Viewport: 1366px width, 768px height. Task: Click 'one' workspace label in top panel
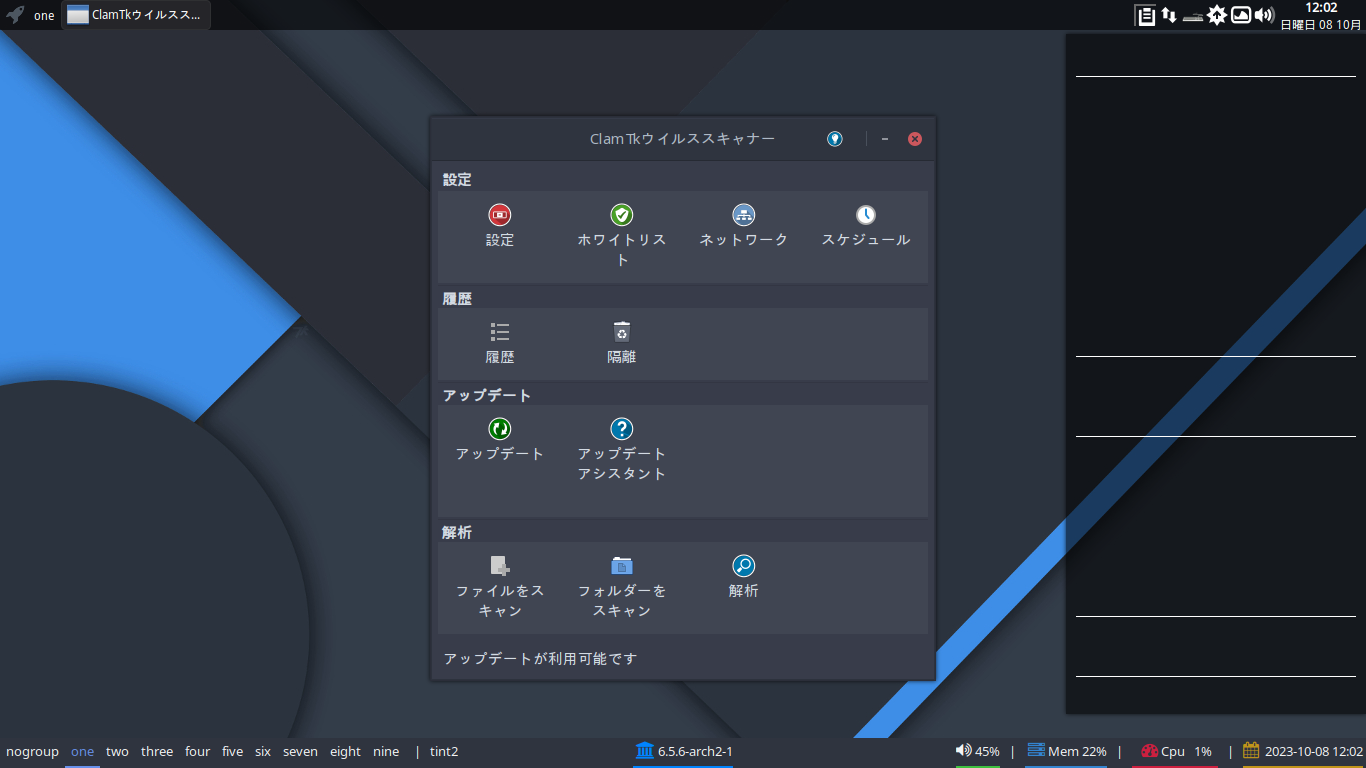[x=44, y=16]
